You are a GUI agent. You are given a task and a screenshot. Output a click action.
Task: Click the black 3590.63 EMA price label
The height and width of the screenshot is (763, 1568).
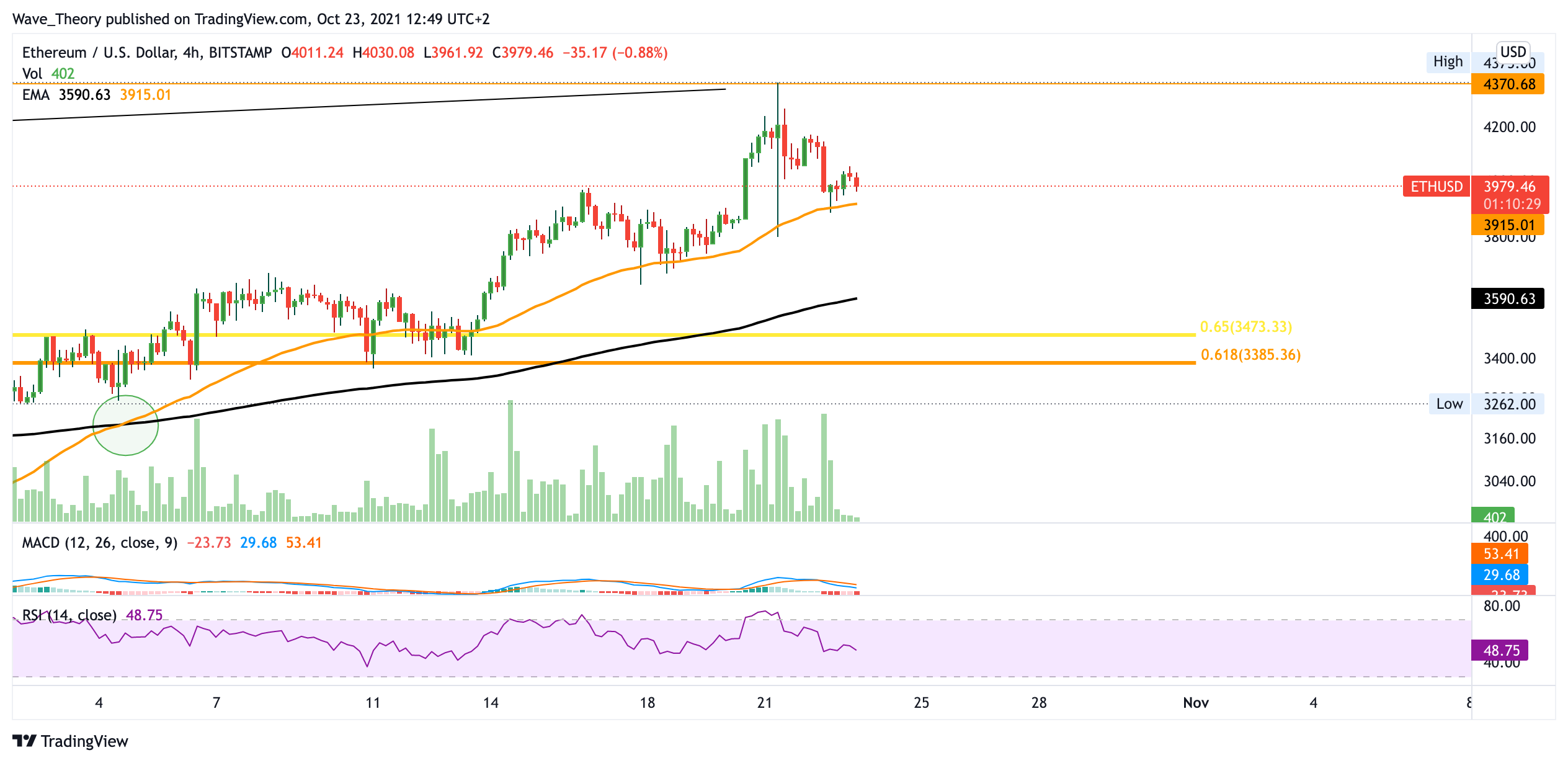point(1508,299)
